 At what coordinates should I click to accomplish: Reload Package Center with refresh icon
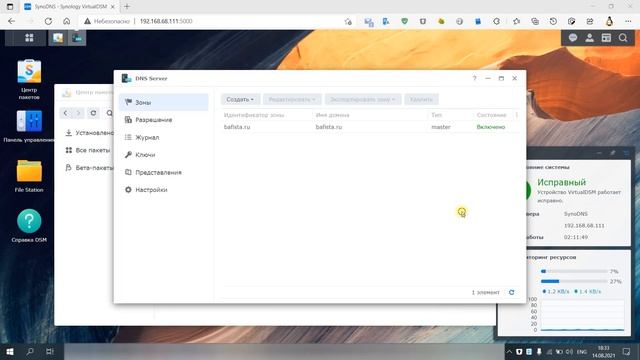(93, 113)
